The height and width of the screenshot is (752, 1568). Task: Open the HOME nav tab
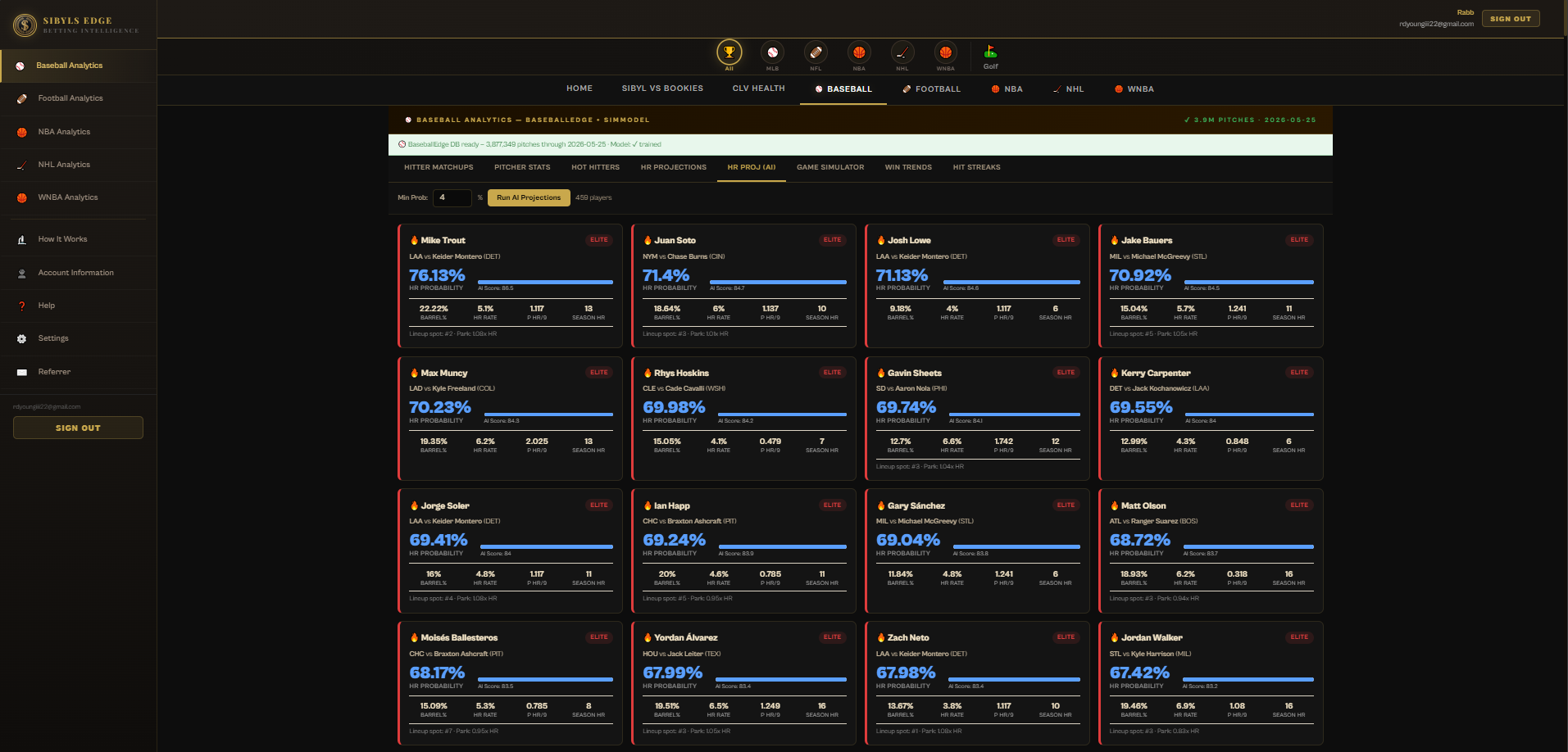point(579,88)
